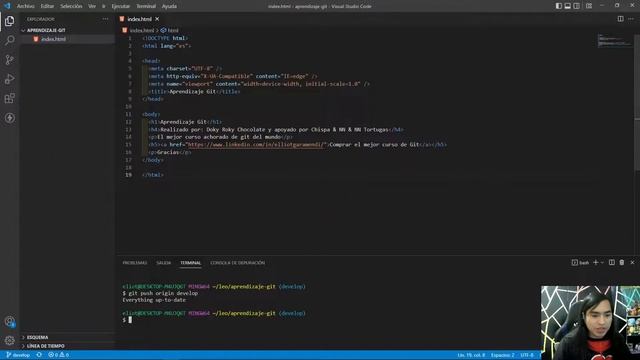
Task: Split the terminal pane
Action: click(x=612, y=262)
